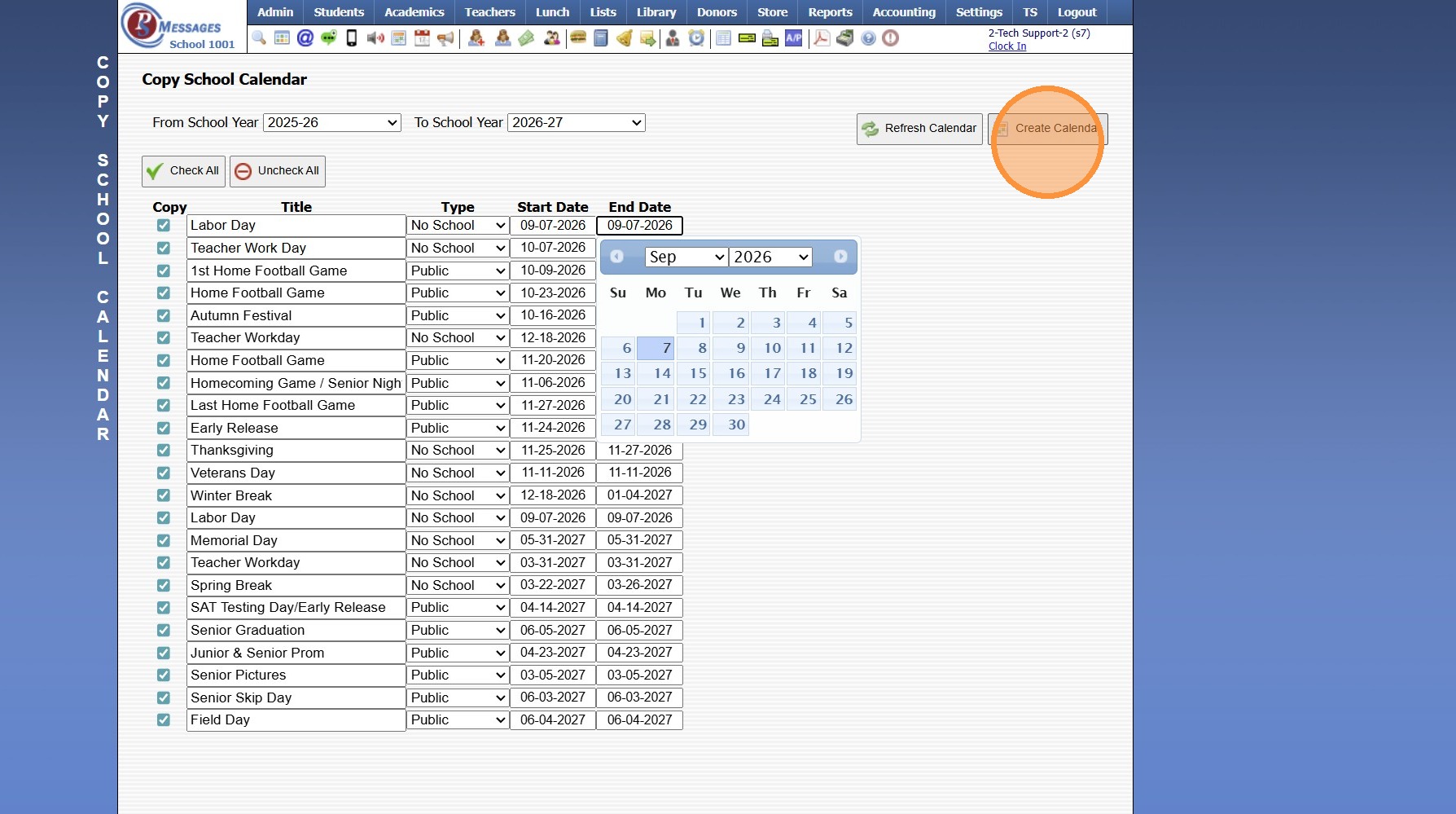This screenshot has width=1456, height=814.
Task: Click the Spring Break start date field
Action: pyautogui.click(x=553, y=585)
